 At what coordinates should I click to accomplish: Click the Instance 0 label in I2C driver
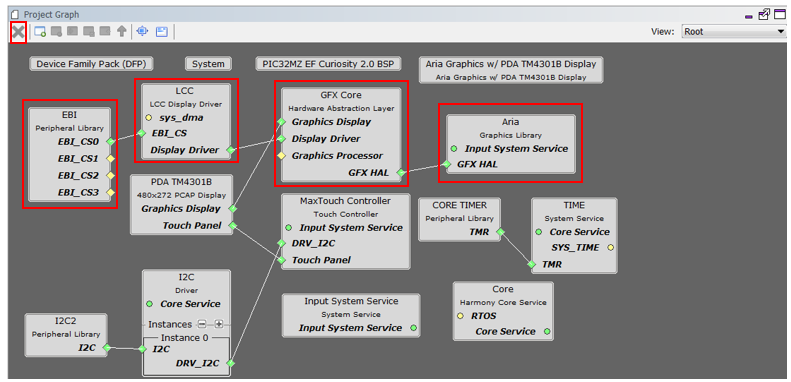click(184, 338)
